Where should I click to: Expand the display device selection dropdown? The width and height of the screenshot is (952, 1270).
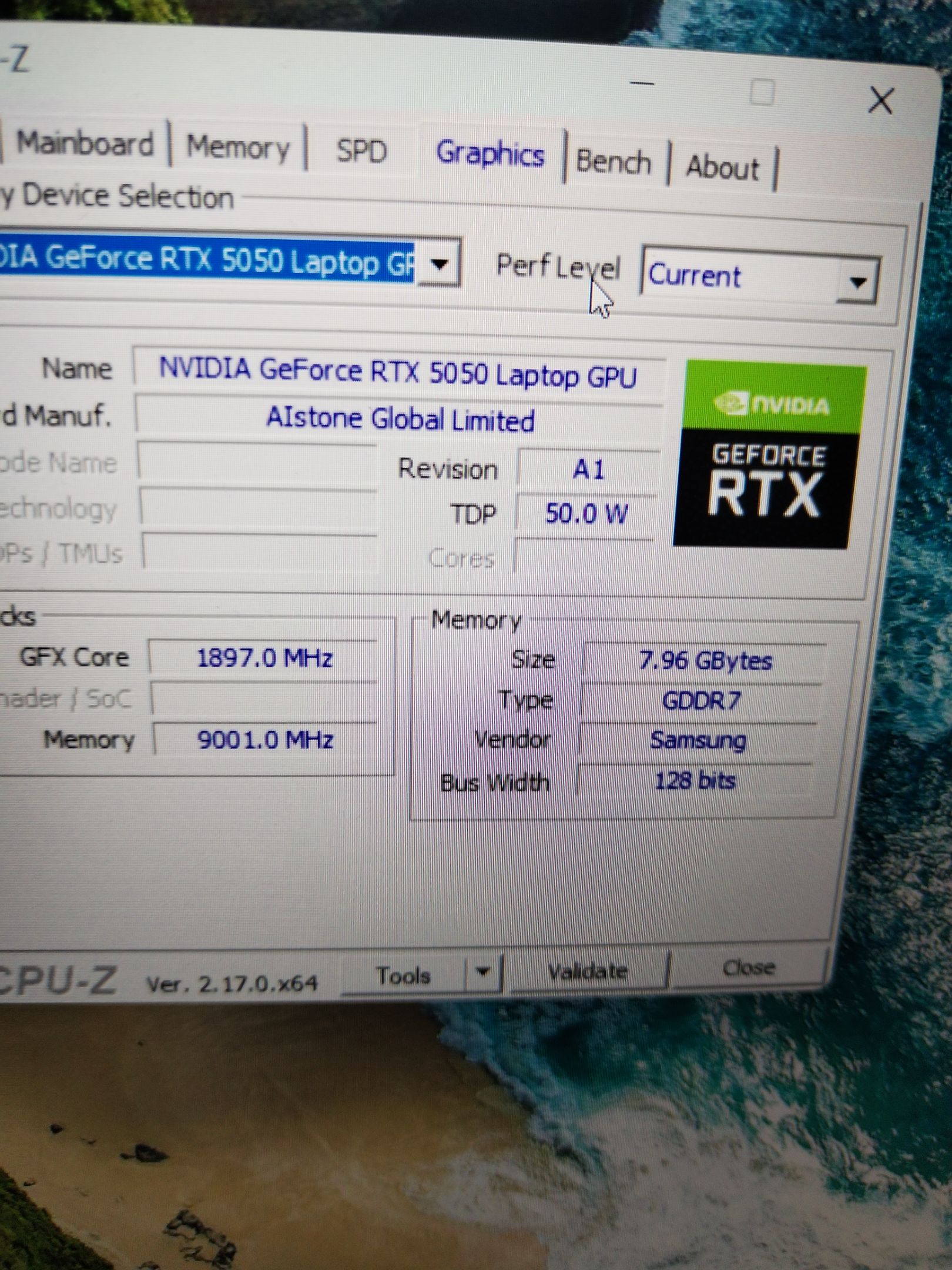click(440, 263)
